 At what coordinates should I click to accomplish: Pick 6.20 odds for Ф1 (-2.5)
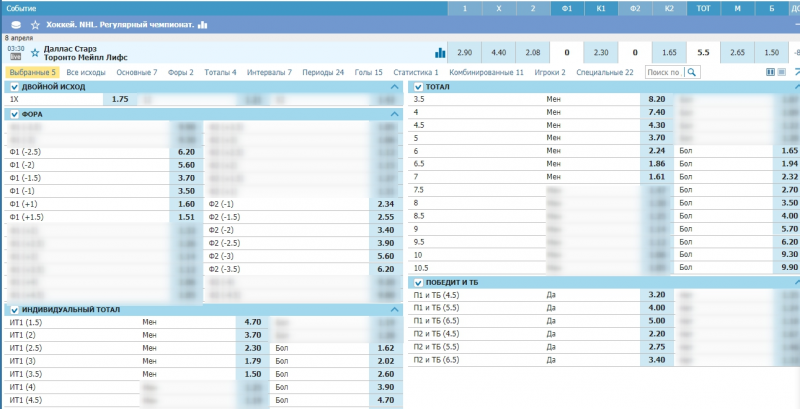coord(185,152)
